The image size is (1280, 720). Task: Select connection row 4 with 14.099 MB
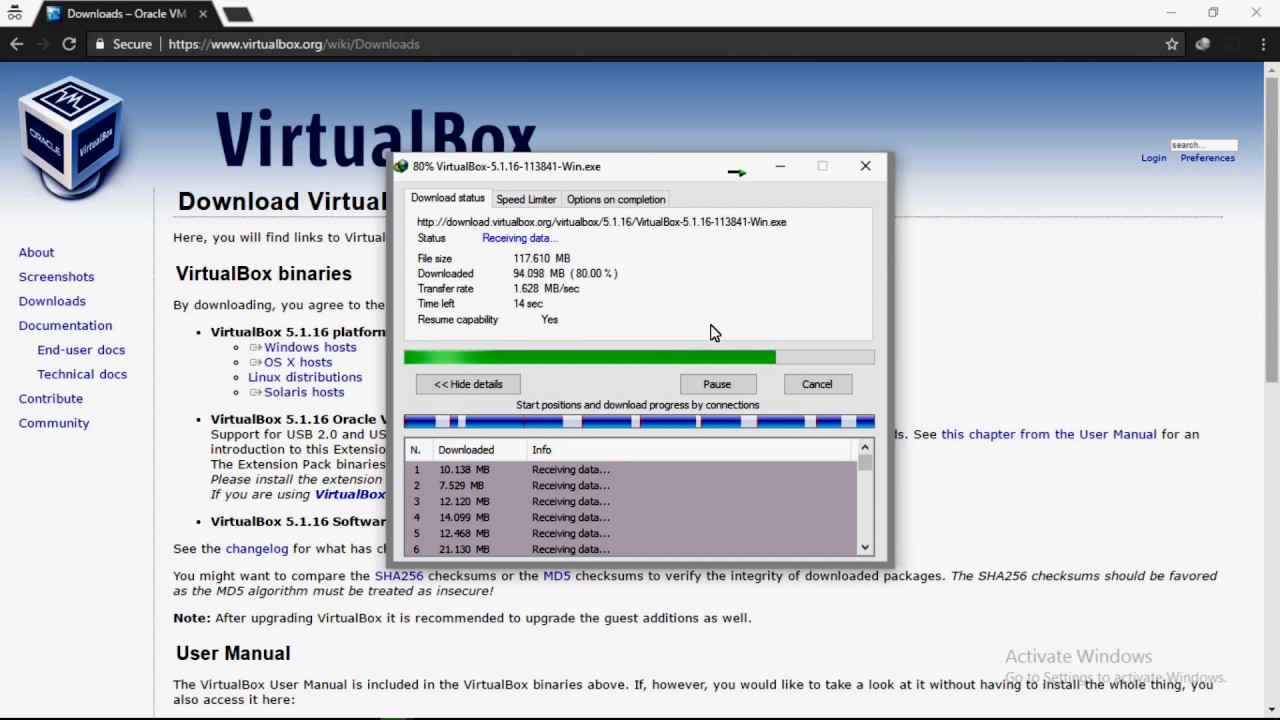point(630,517)
